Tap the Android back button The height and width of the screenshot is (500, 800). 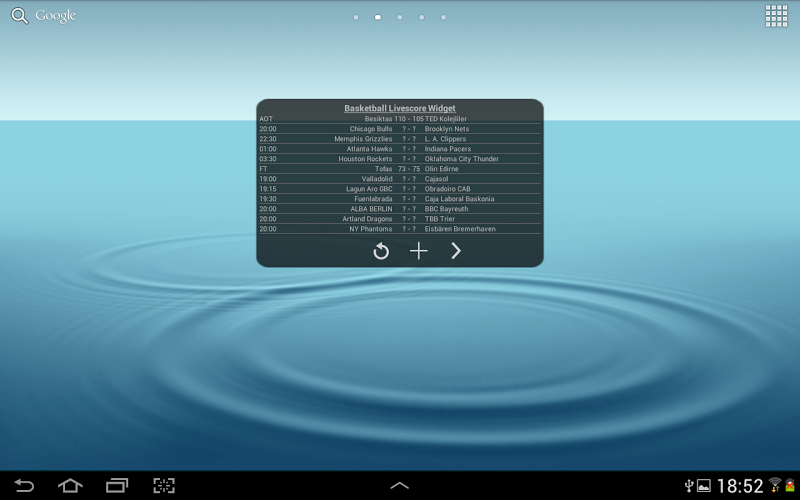coord(23,485)
